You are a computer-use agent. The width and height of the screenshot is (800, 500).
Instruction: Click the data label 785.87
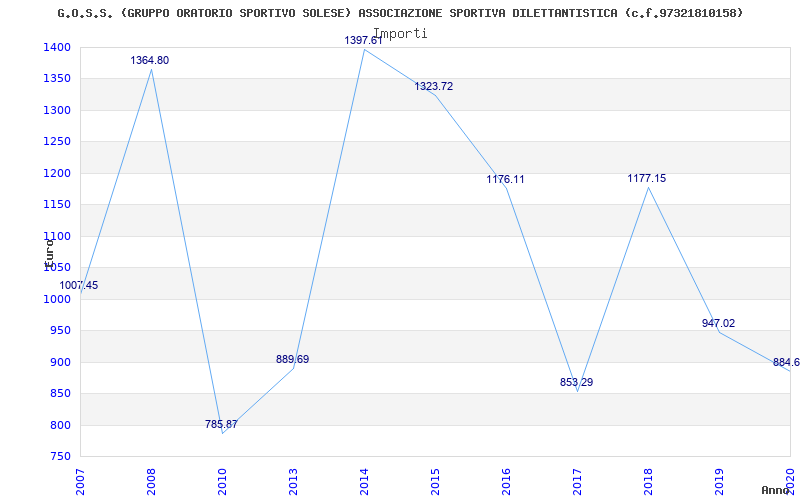click(x=221, y=424)
